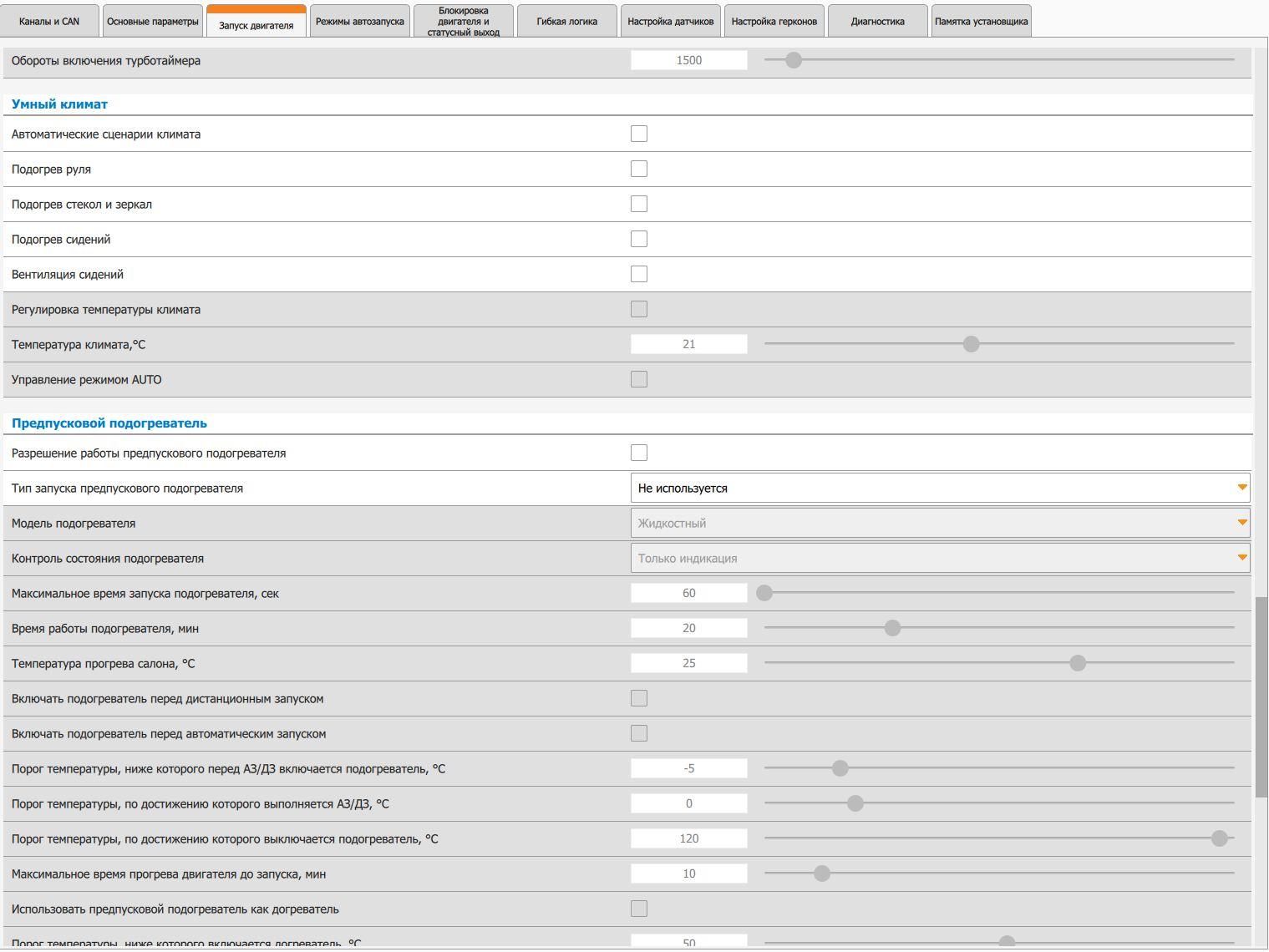This screenshot has height=952, width=1269.
Task: Toggle Использовать предпусковой подогреватель как догреватель checkbox
Action: point(639,909)
